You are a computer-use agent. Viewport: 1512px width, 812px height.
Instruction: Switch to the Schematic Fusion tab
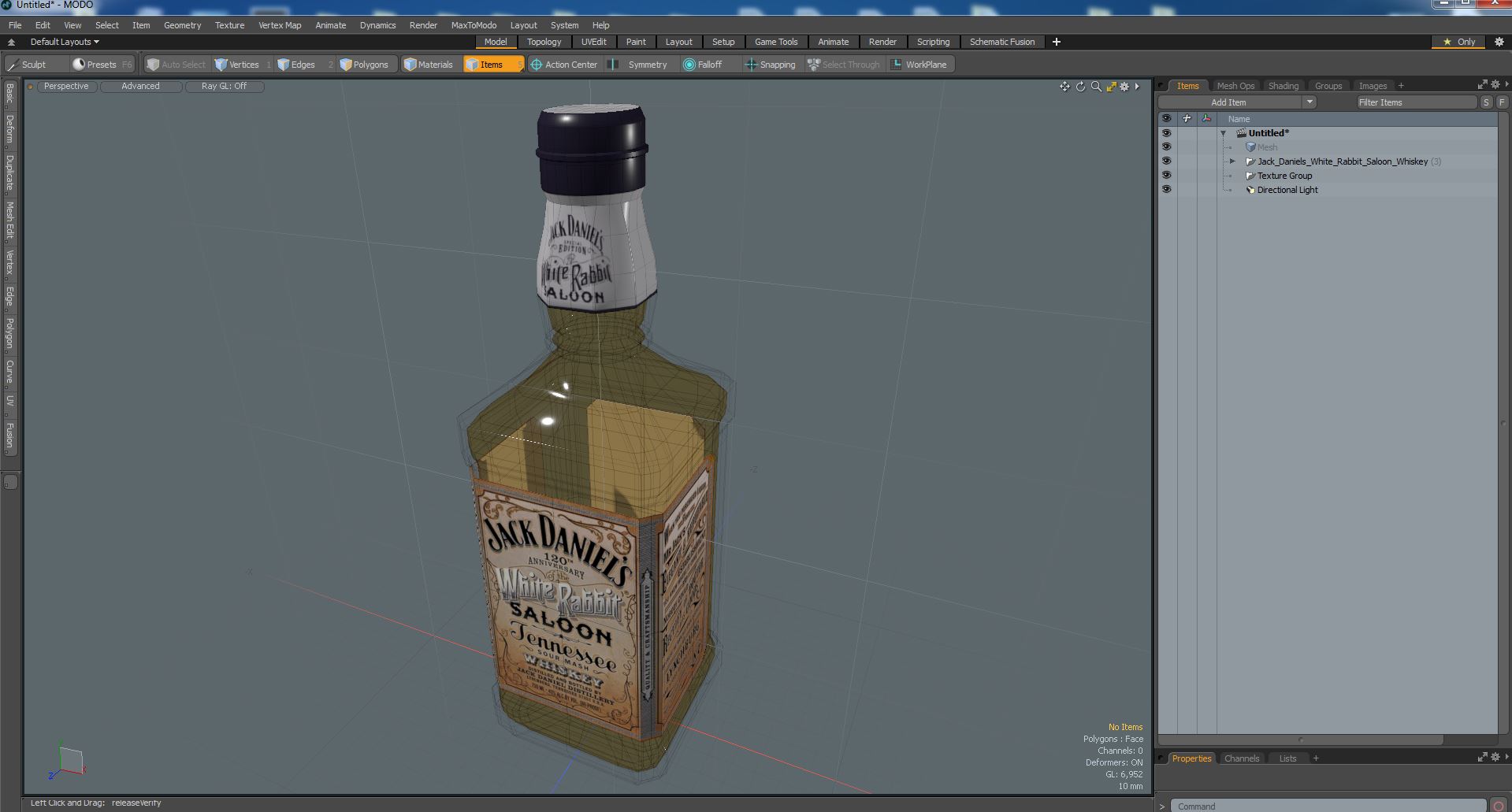pyautogui.click(x=1001, y=42)
